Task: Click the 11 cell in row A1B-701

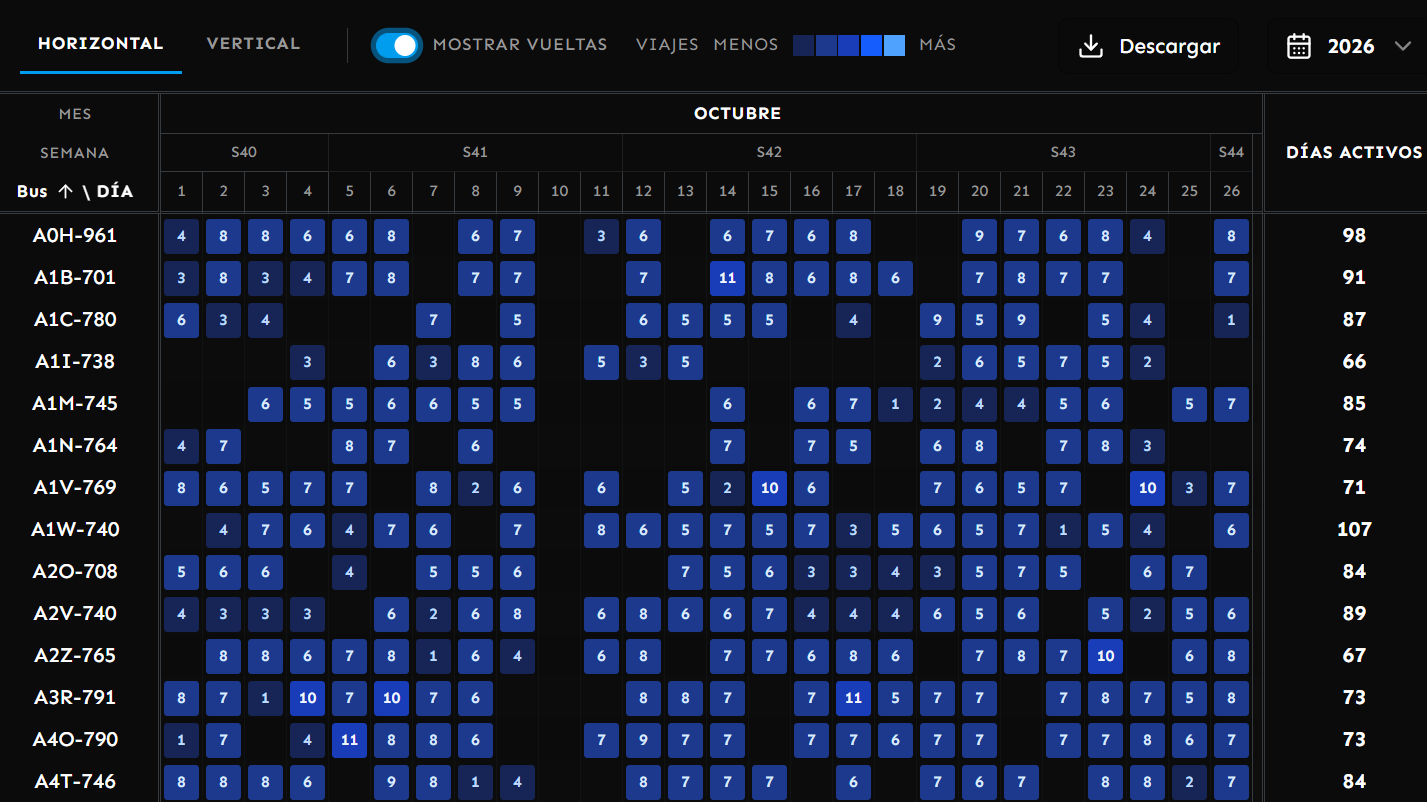Action: [727, 278]
